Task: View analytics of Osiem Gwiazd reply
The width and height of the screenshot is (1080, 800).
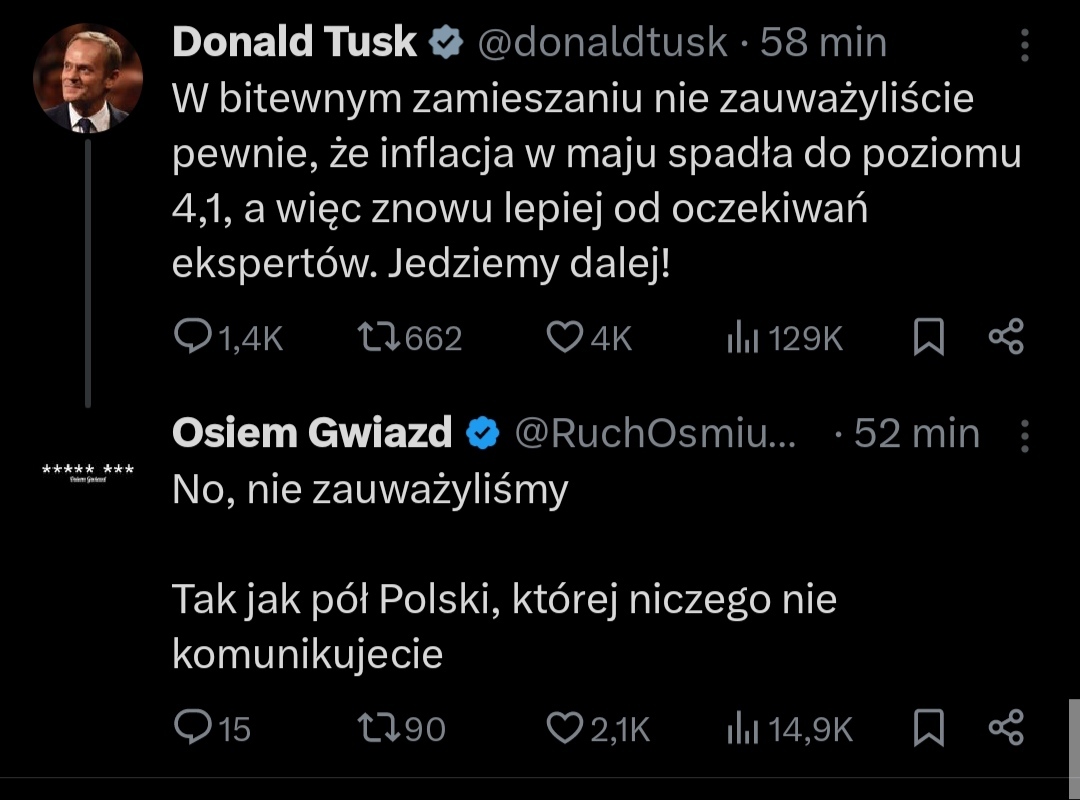Action: pyautogui.click(x=741, y=728)
